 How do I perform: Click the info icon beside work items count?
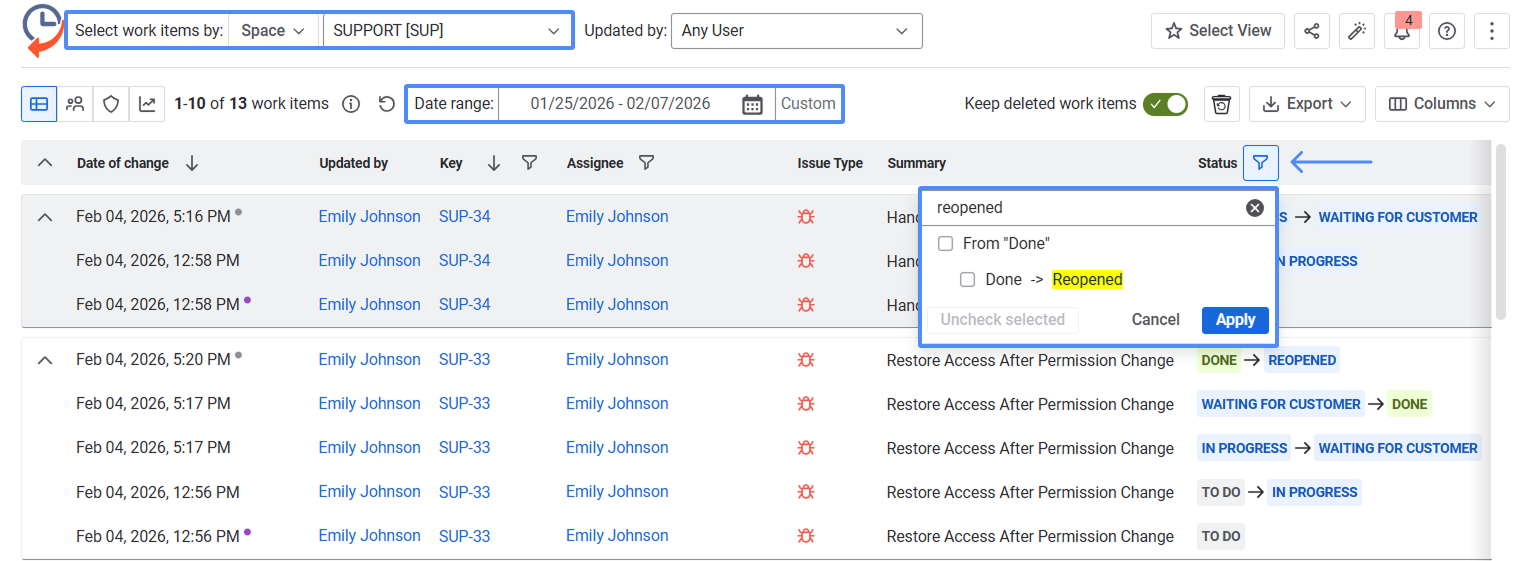click(x=350, y=104)
